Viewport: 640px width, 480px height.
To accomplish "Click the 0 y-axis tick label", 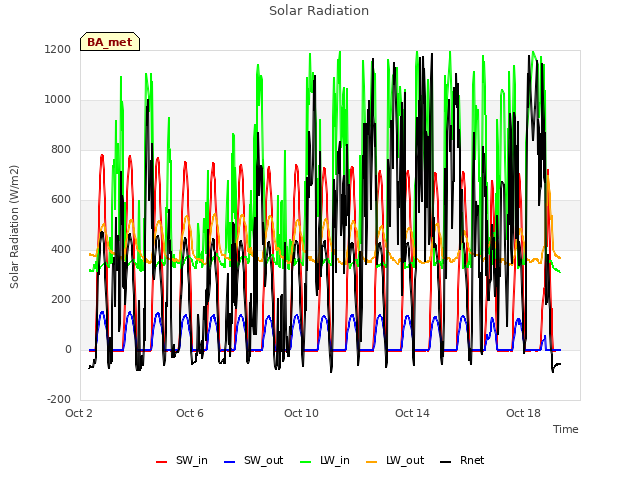I will (x=68, y=349).
